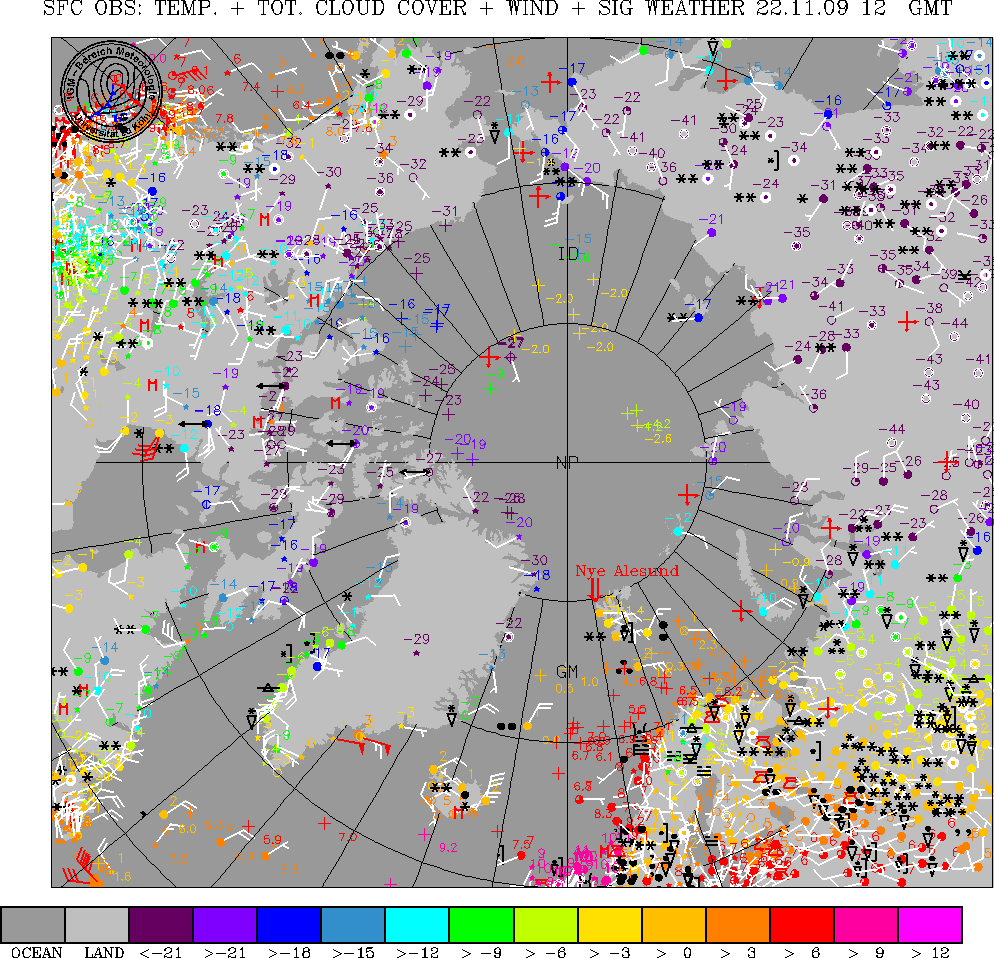Click the red arrow marking Nye Alesund
This screenshot has width=994, height=958.
tap(595, 589)
